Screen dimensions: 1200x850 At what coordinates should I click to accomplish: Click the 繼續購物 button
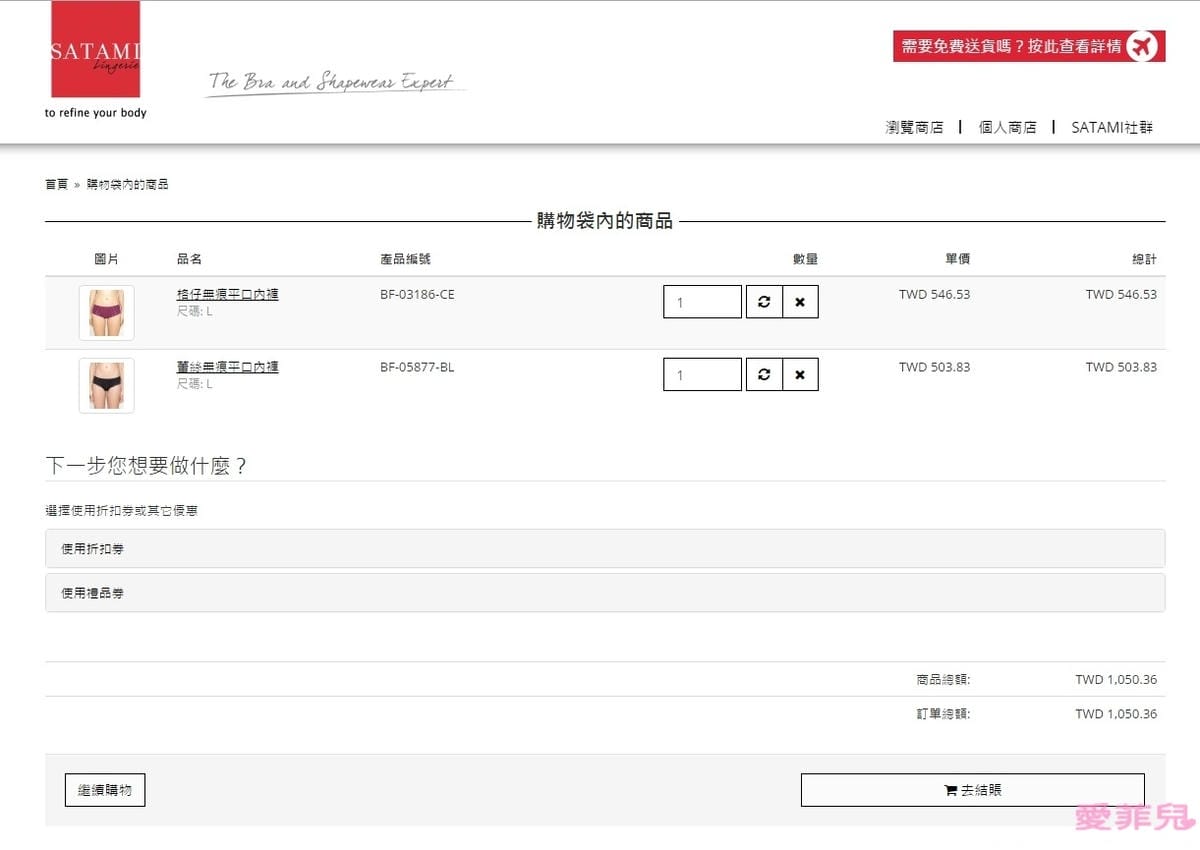pos(105,790)
